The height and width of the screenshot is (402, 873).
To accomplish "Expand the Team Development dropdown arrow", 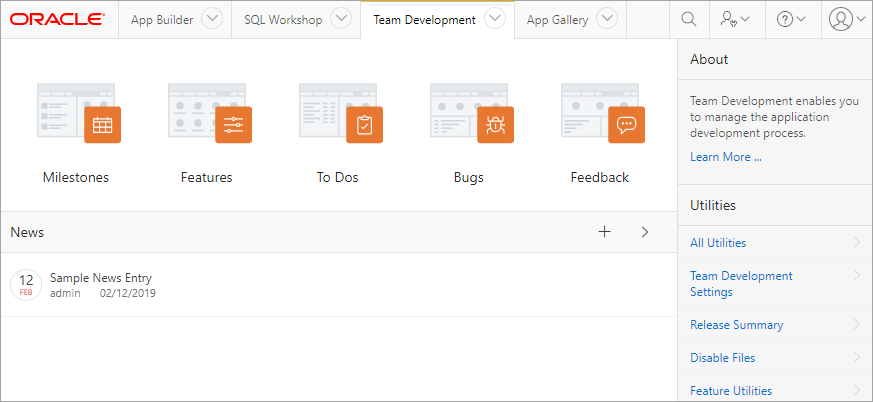I will [x=494, y=19].
